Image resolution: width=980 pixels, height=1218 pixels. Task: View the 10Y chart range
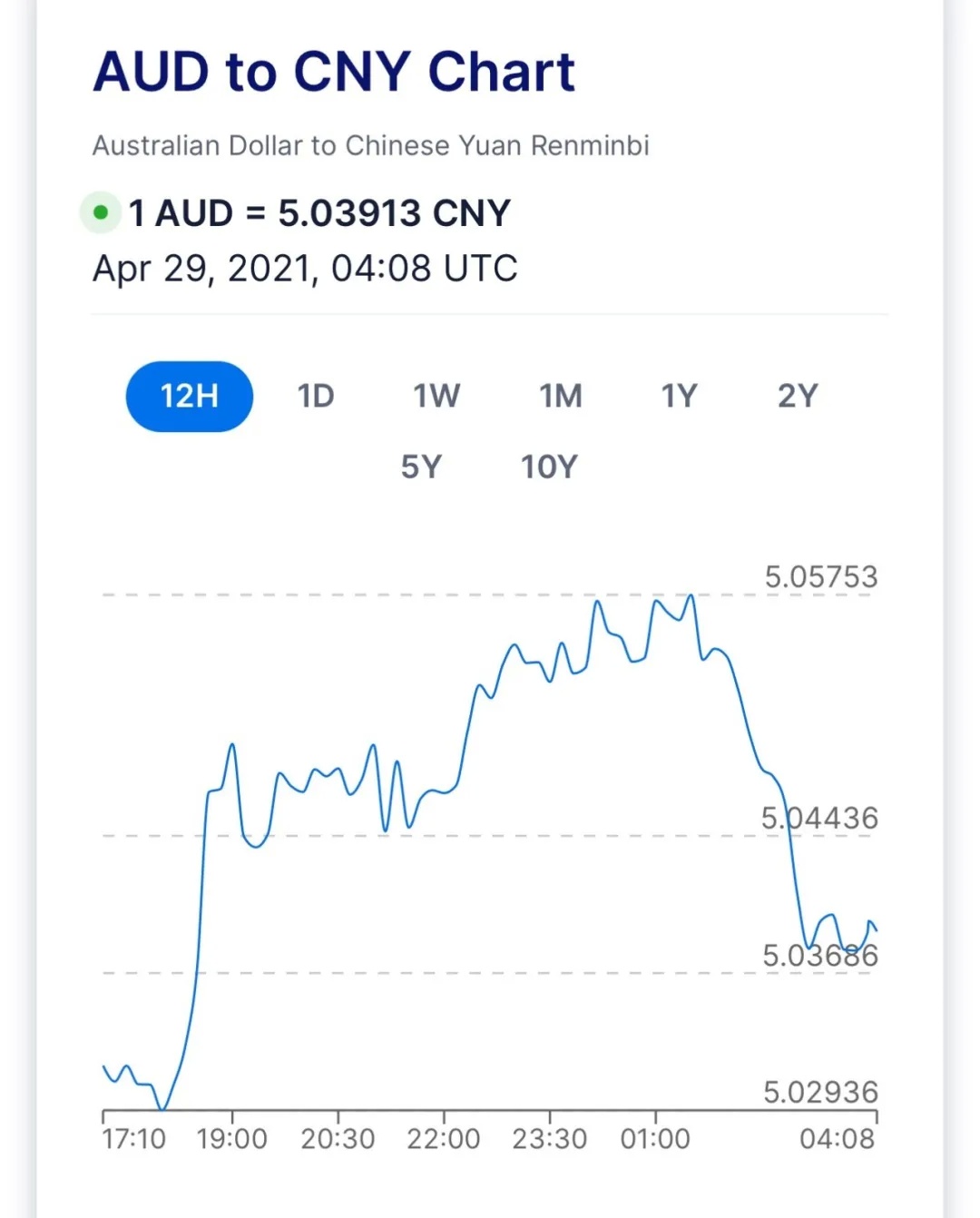pos(549,467)
